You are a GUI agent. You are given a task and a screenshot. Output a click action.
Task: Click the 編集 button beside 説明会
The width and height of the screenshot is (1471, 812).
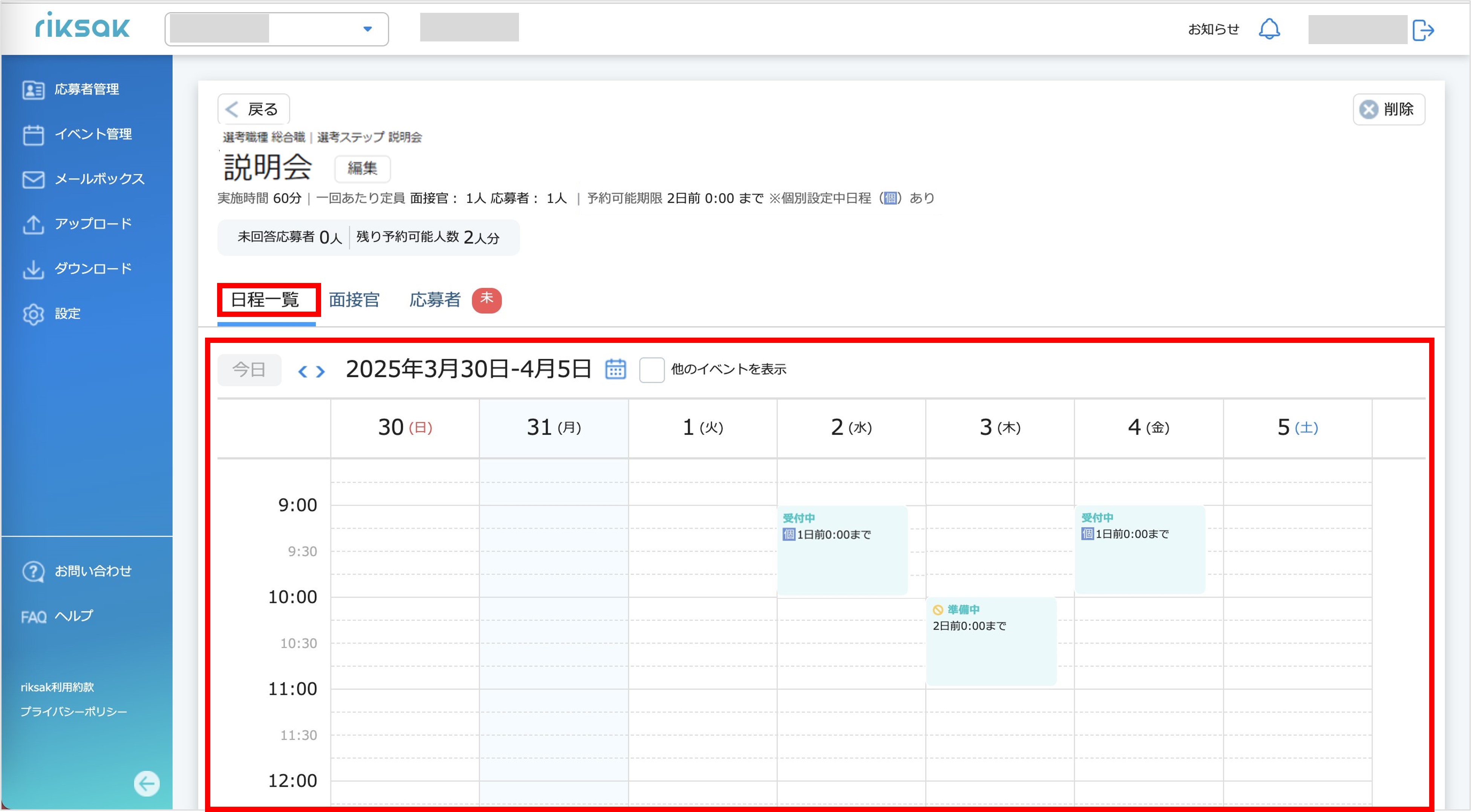[363, 168]
